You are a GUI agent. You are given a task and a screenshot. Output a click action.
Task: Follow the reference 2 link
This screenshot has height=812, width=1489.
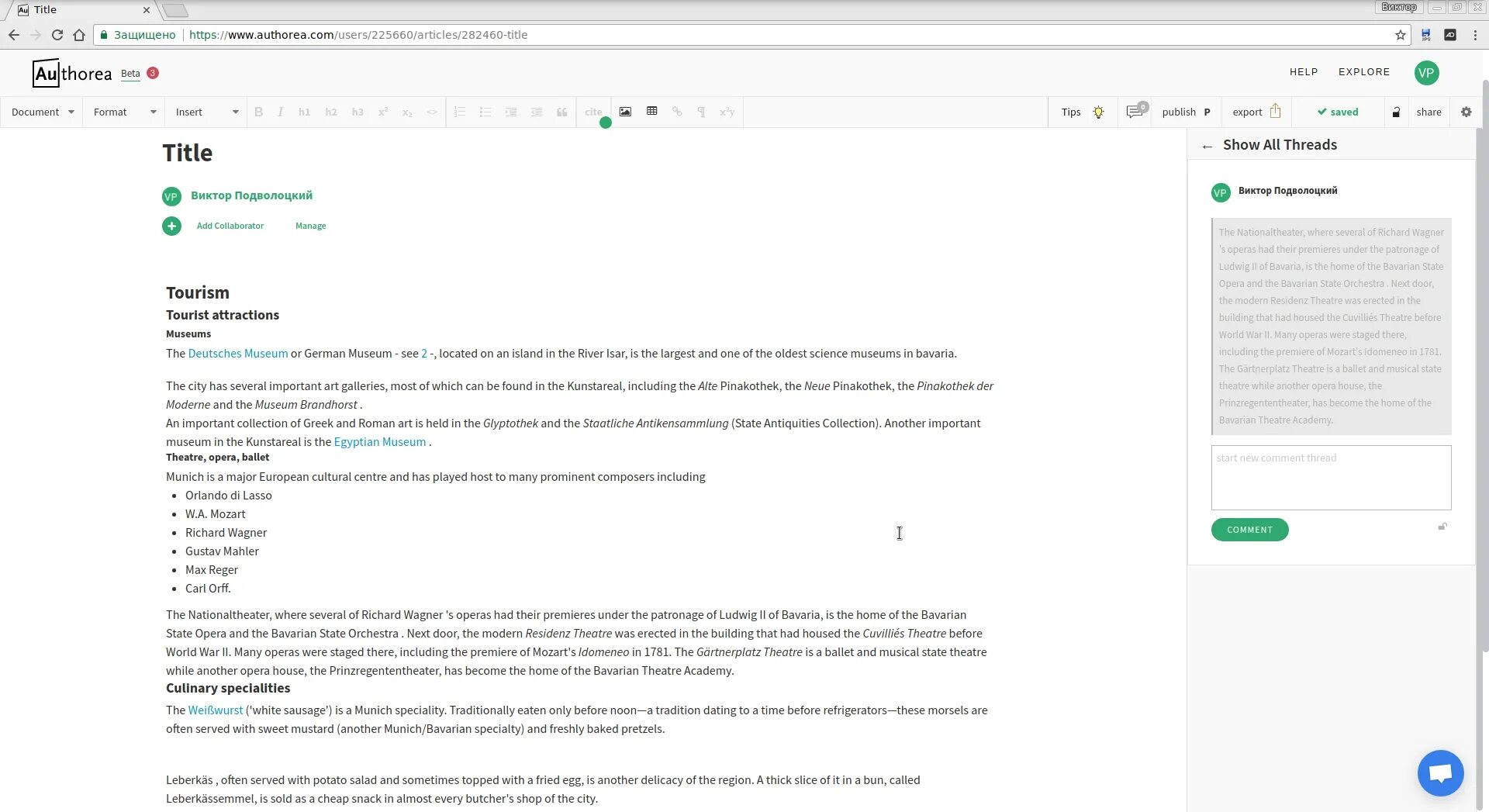tap(424, 353)
